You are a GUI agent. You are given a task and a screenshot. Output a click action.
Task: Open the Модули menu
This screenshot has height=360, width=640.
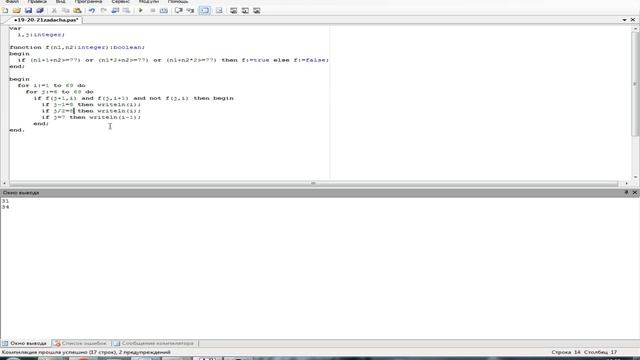pos(149,2)
